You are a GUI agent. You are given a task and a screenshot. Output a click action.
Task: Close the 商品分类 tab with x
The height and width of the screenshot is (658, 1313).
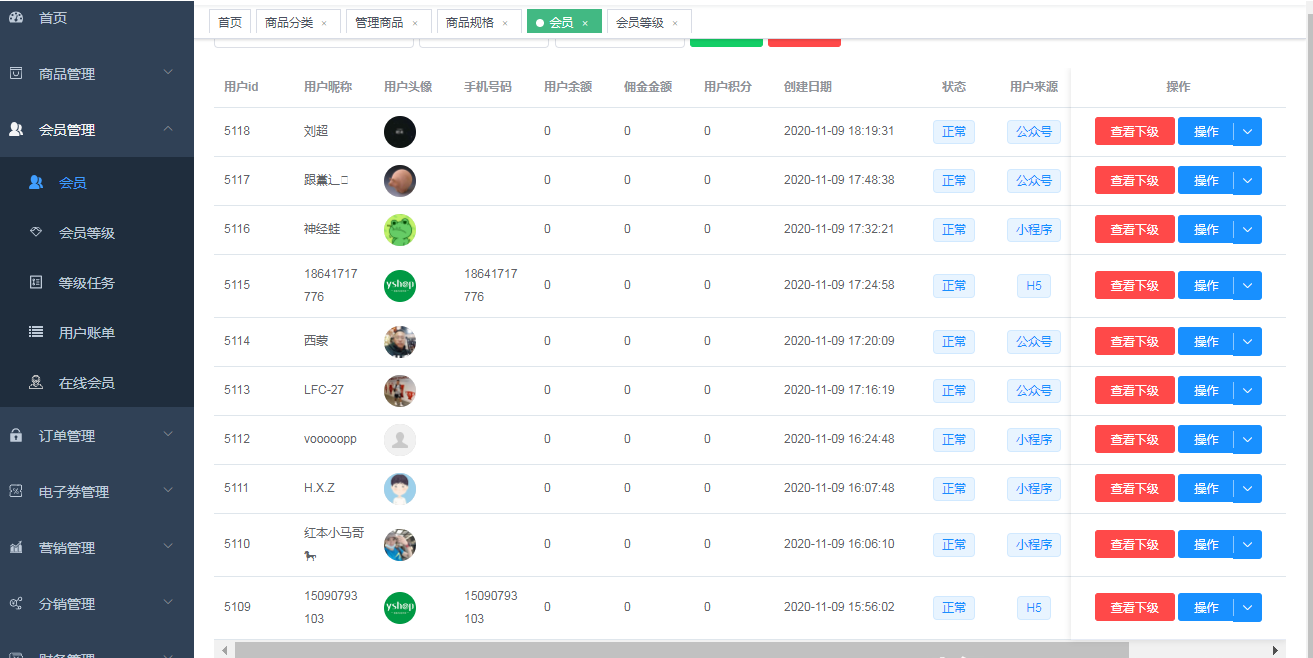click(324, 23)
